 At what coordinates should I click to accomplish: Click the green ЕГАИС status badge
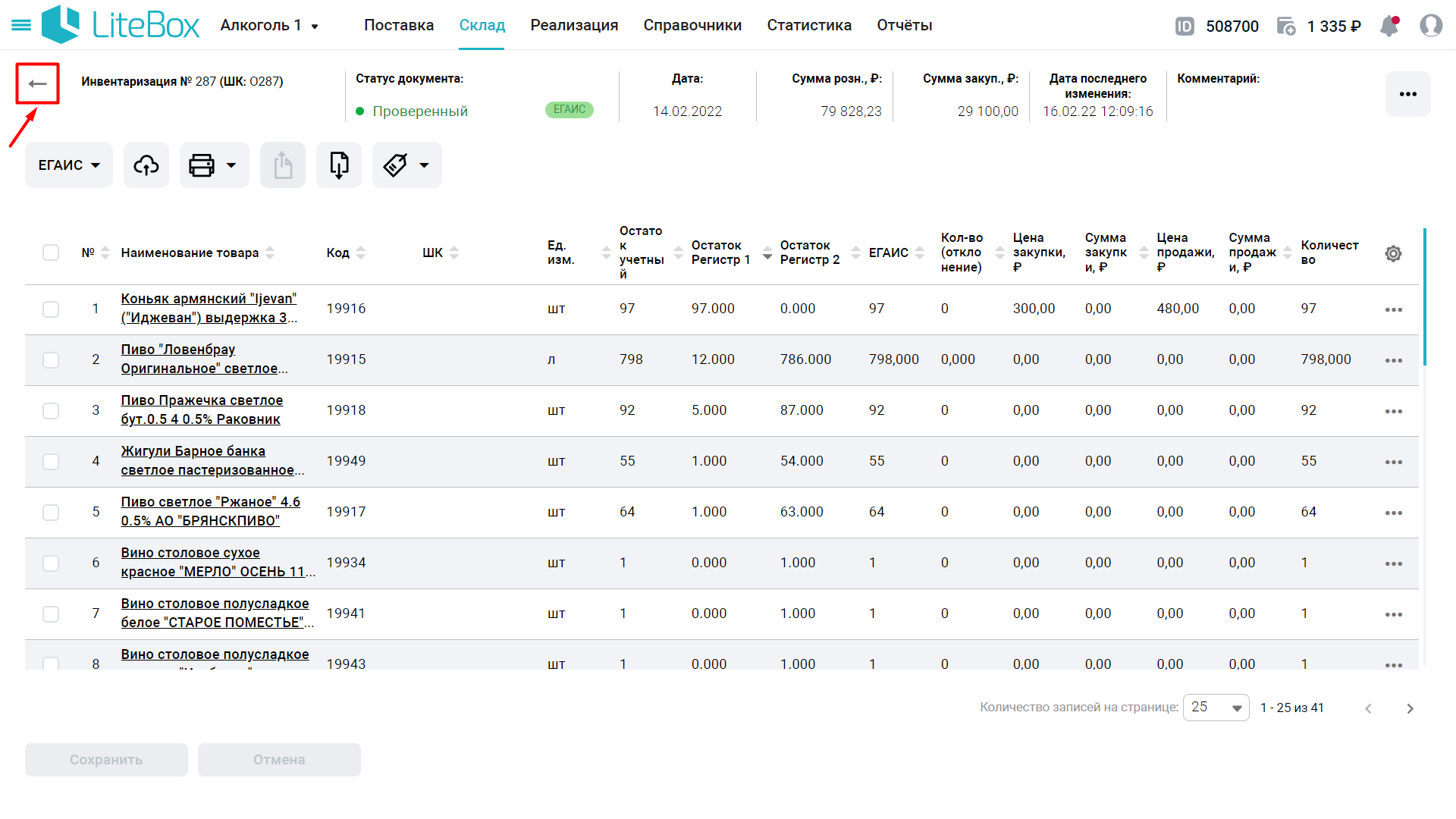coord(570,110)
